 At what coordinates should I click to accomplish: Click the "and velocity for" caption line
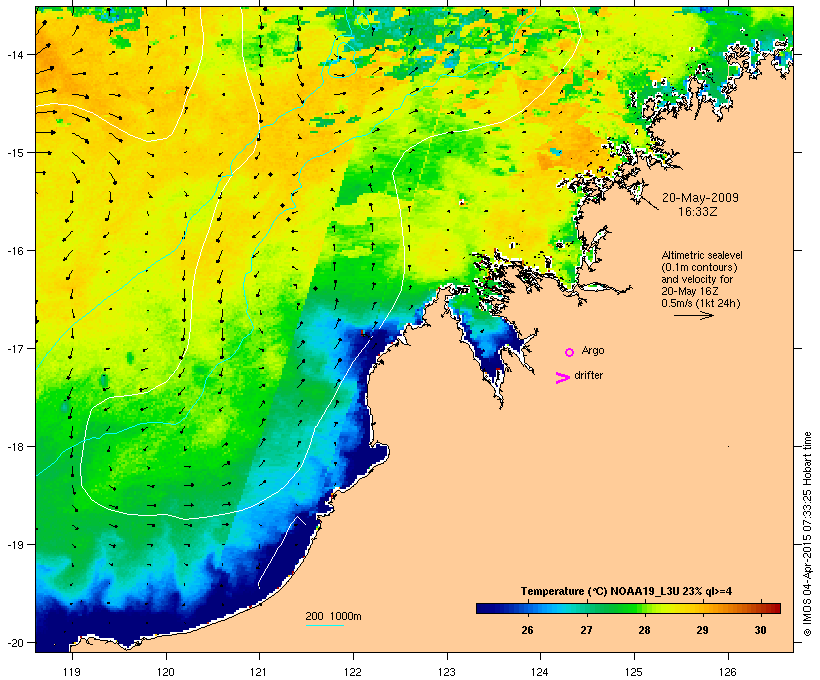(x=697, y=279)
